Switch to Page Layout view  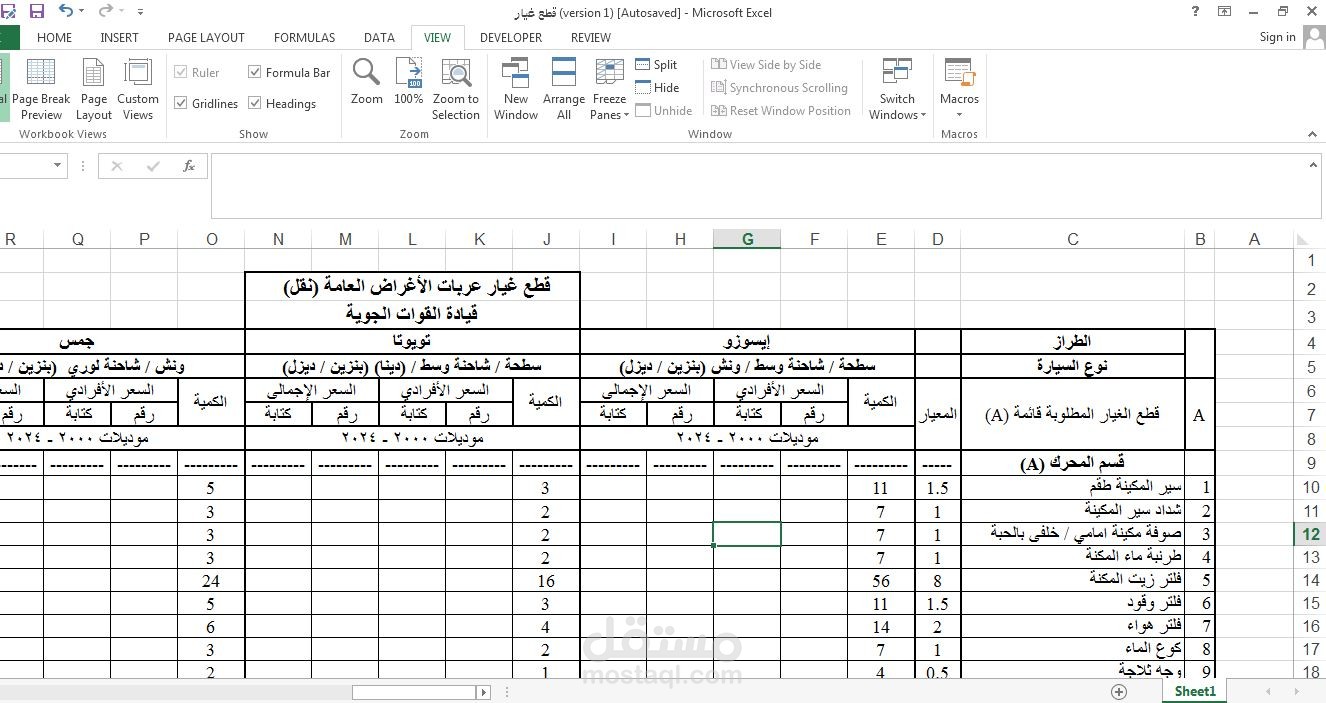[x=94, y=89]
